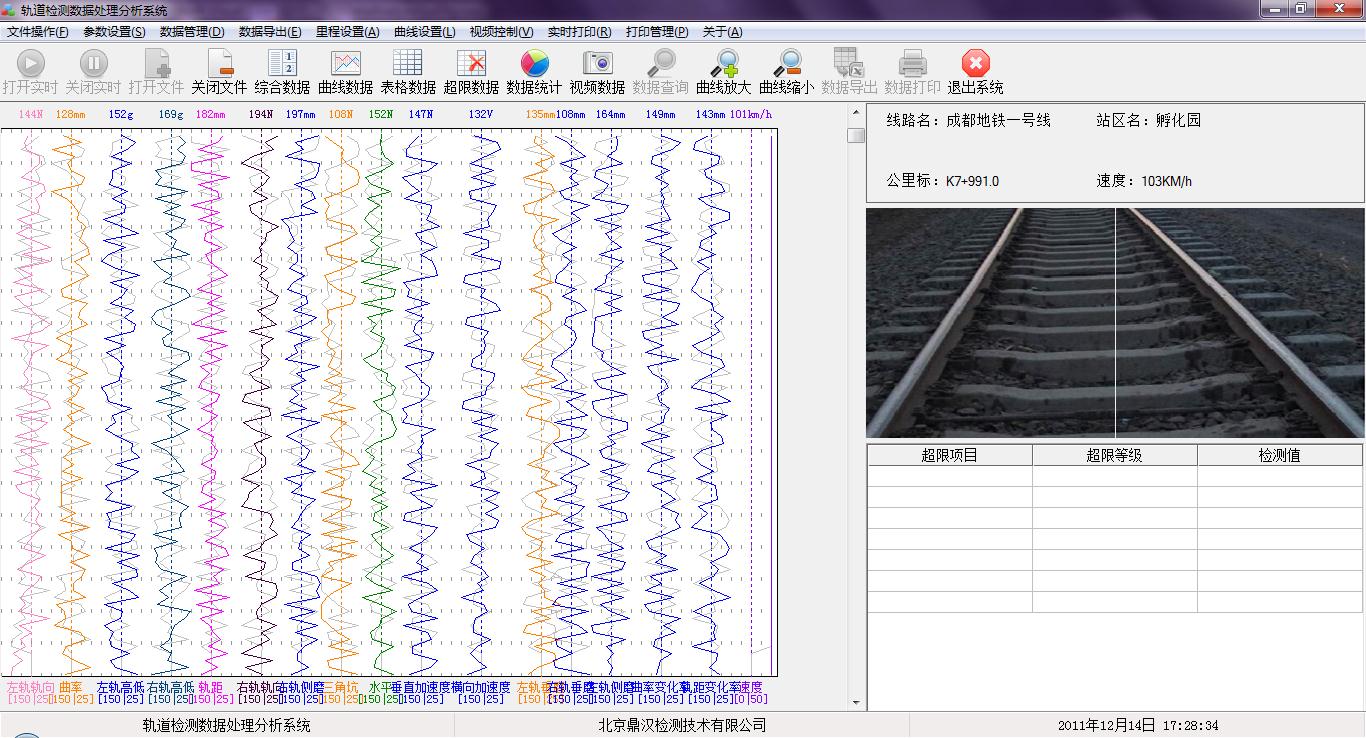Screen dimensions: 1366x738
Task: Open the 数据管理(D) menu
Action: [192, 32]
